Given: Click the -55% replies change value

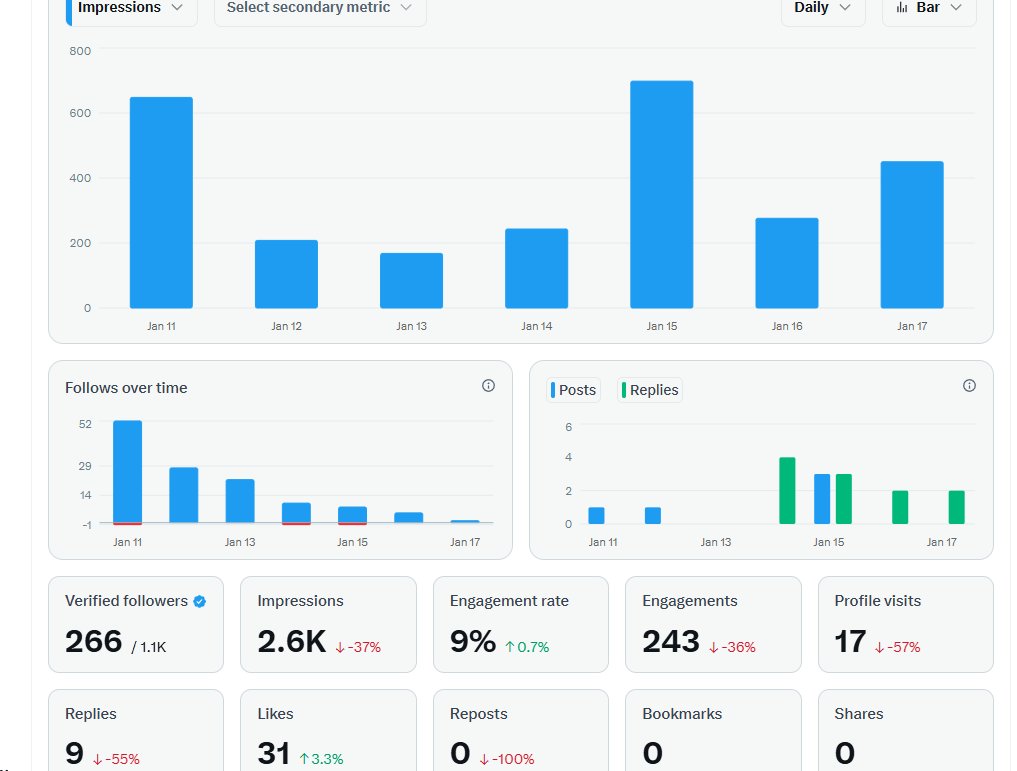Looking at the screenshot, I should 116,759.
